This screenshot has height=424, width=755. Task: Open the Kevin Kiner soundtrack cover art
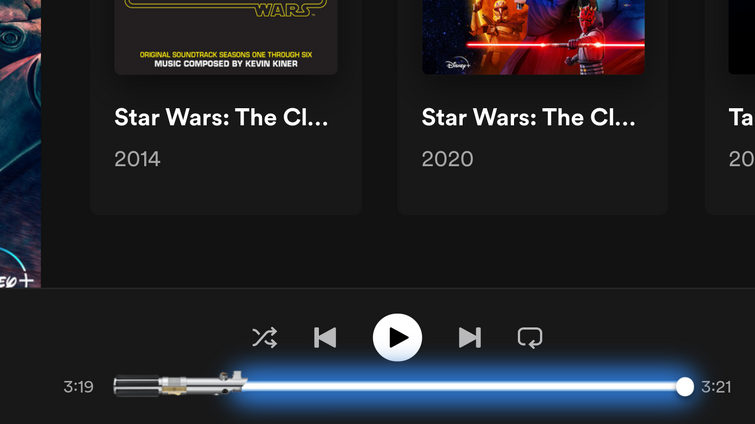[226, 37]
